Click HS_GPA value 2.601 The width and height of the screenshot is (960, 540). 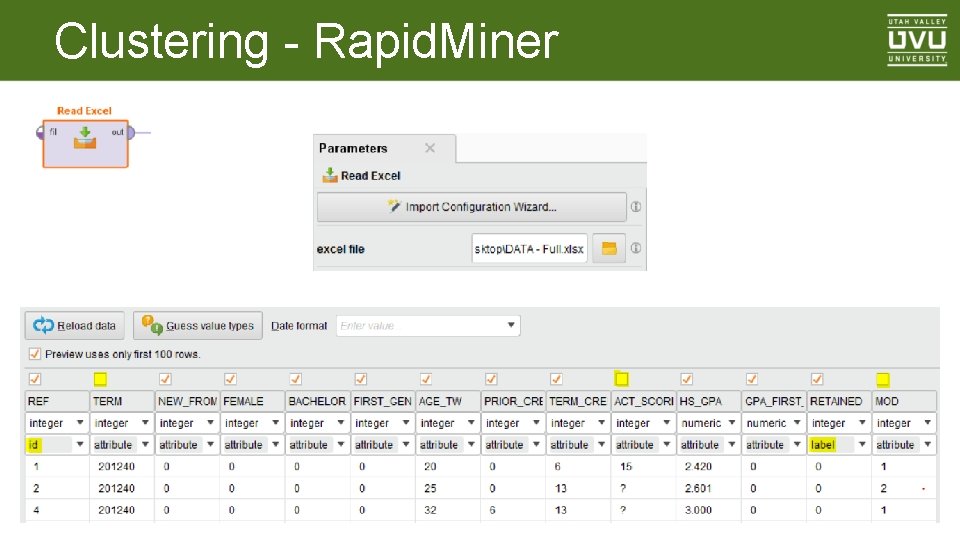pyautogui.click(x=698, y=489)
